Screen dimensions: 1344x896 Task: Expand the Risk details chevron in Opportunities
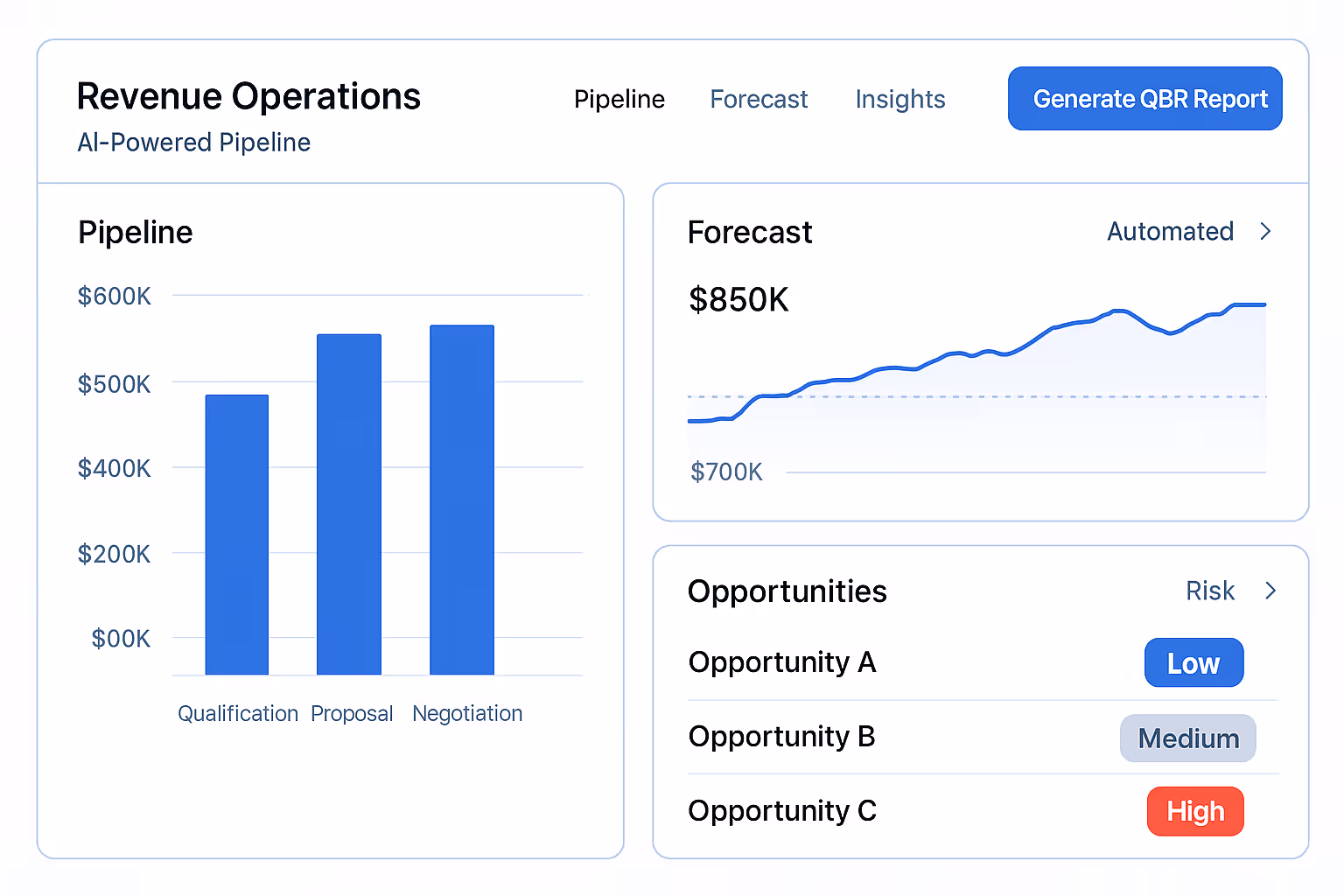coord(1270,591)
